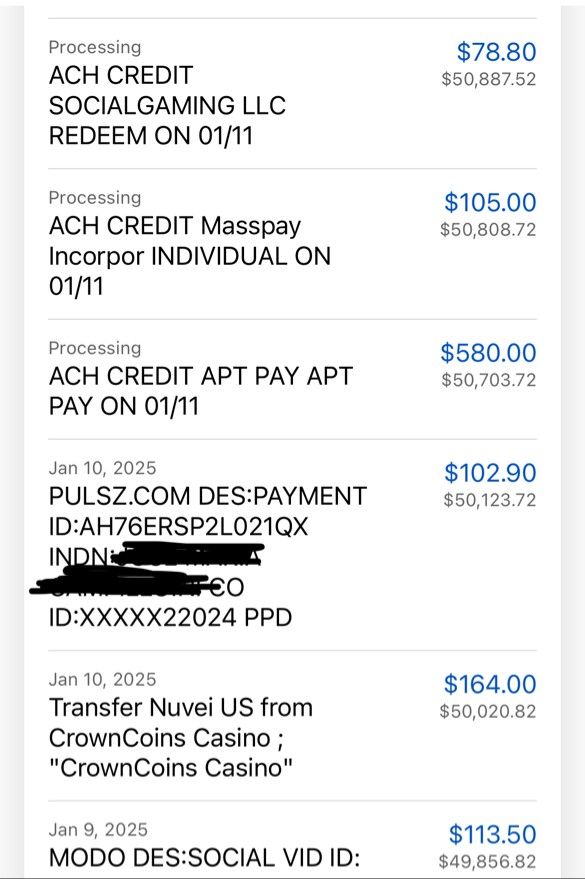Tap ID:XXXXX22024 PPD line text

(170, 618)
